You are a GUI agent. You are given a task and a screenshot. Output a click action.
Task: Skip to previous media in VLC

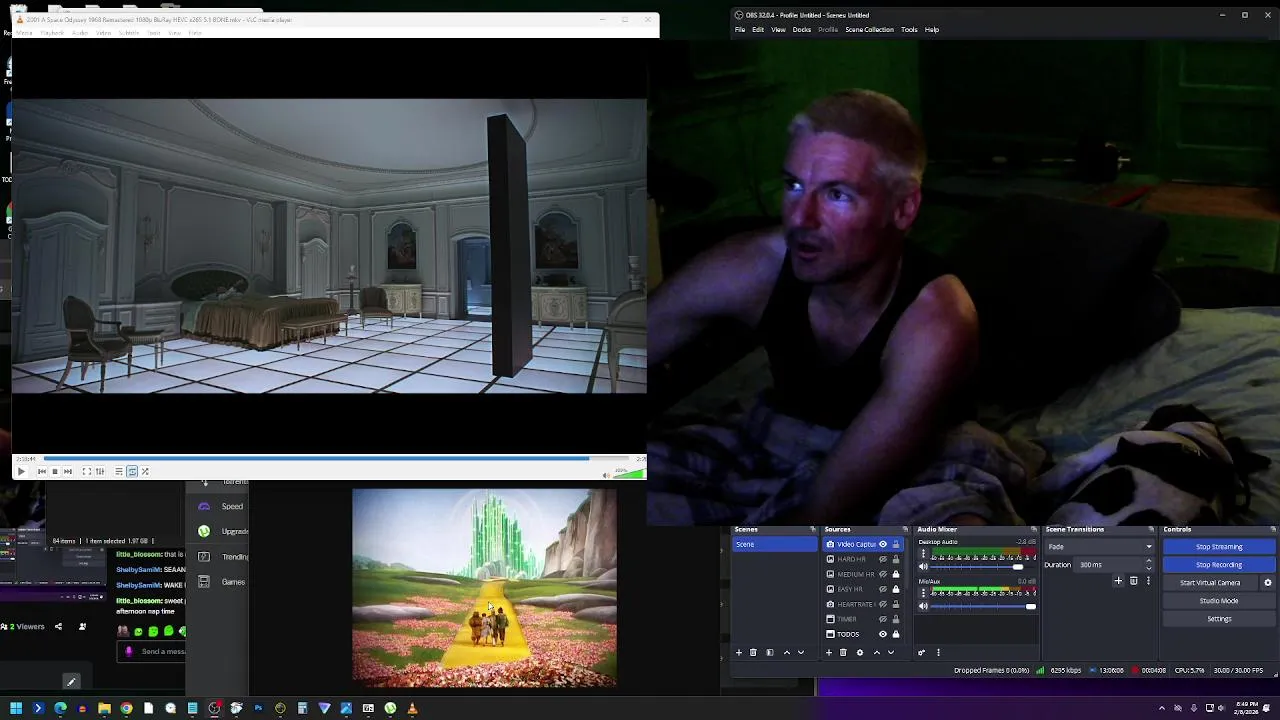click(42, 471)
